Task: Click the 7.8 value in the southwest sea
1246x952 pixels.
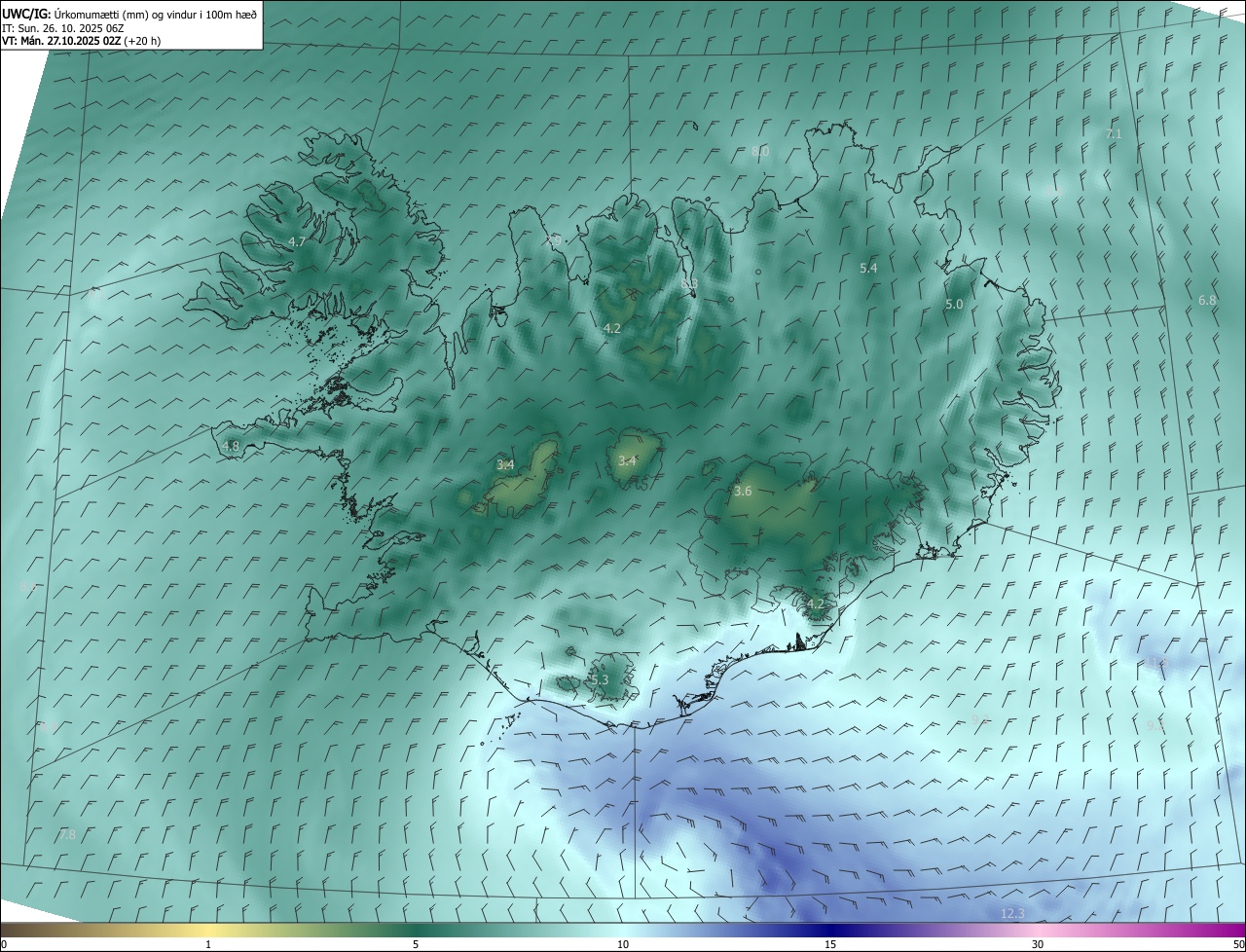Action: (x=67, y=834)
